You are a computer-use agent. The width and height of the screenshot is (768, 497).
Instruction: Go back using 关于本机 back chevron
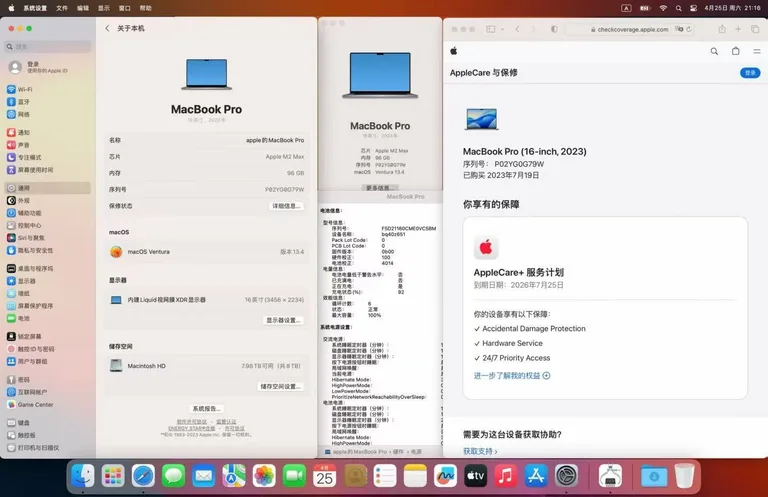tap(108, 28)
